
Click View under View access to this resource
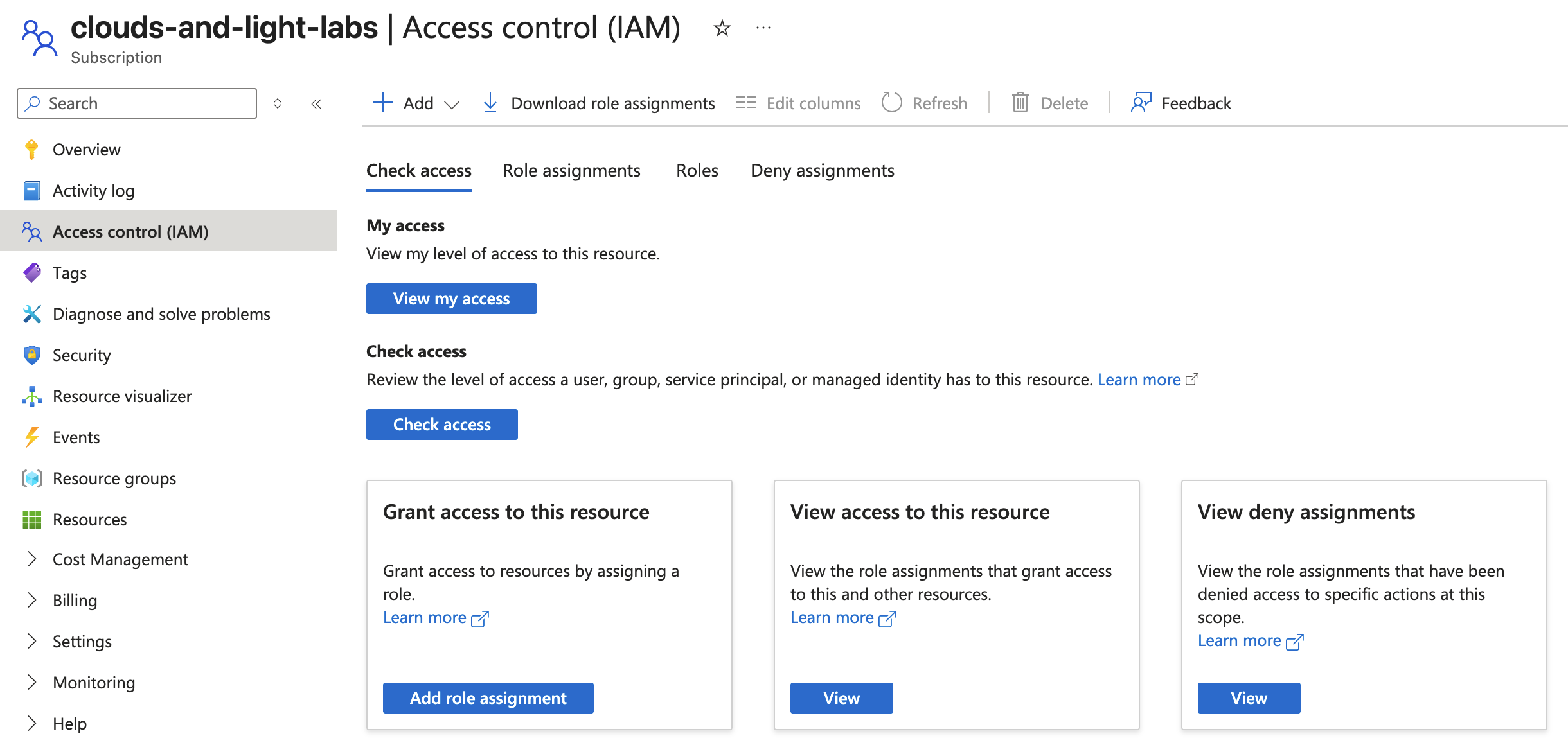[842, 698]
